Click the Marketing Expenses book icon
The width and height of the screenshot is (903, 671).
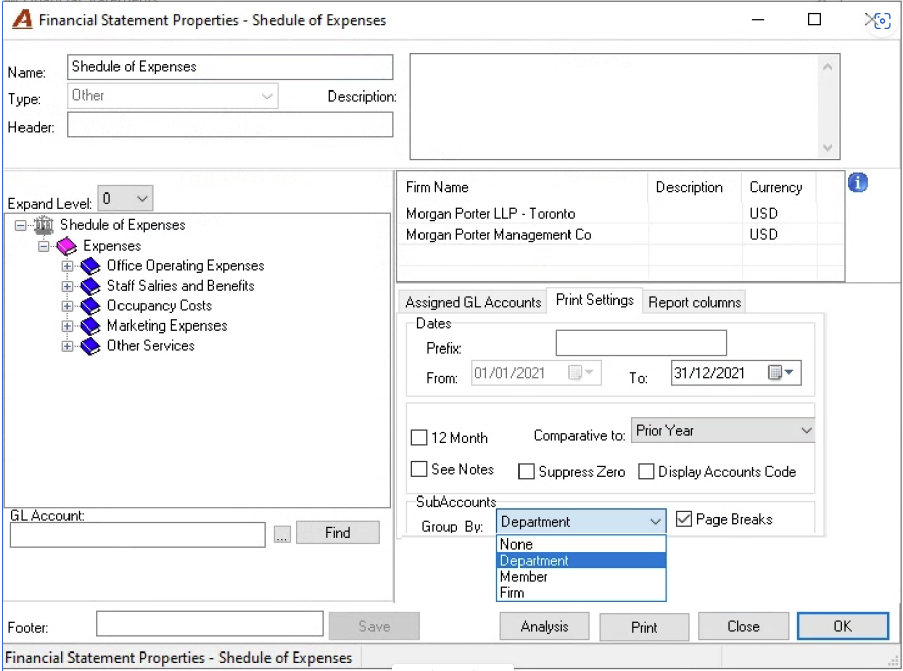(x=90, y=326)
